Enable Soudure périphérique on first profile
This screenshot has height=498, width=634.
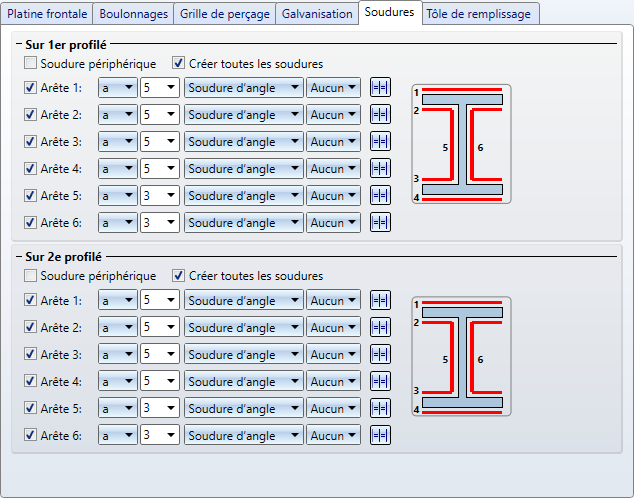tap(31, 64)
